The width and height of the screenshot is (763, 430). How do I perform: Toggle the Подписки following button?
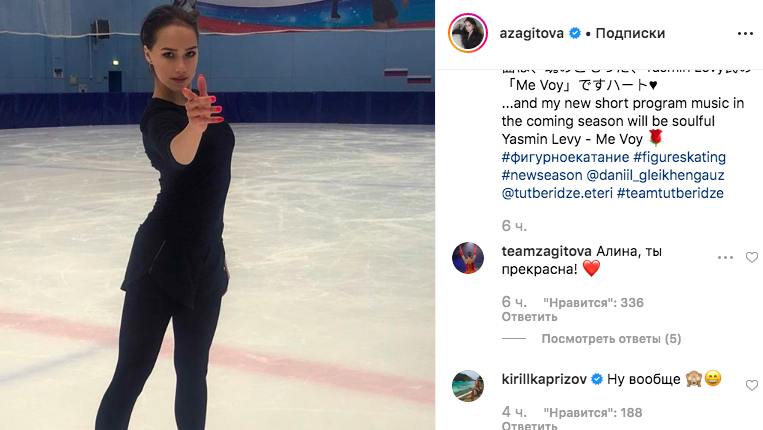pos(630,33)
